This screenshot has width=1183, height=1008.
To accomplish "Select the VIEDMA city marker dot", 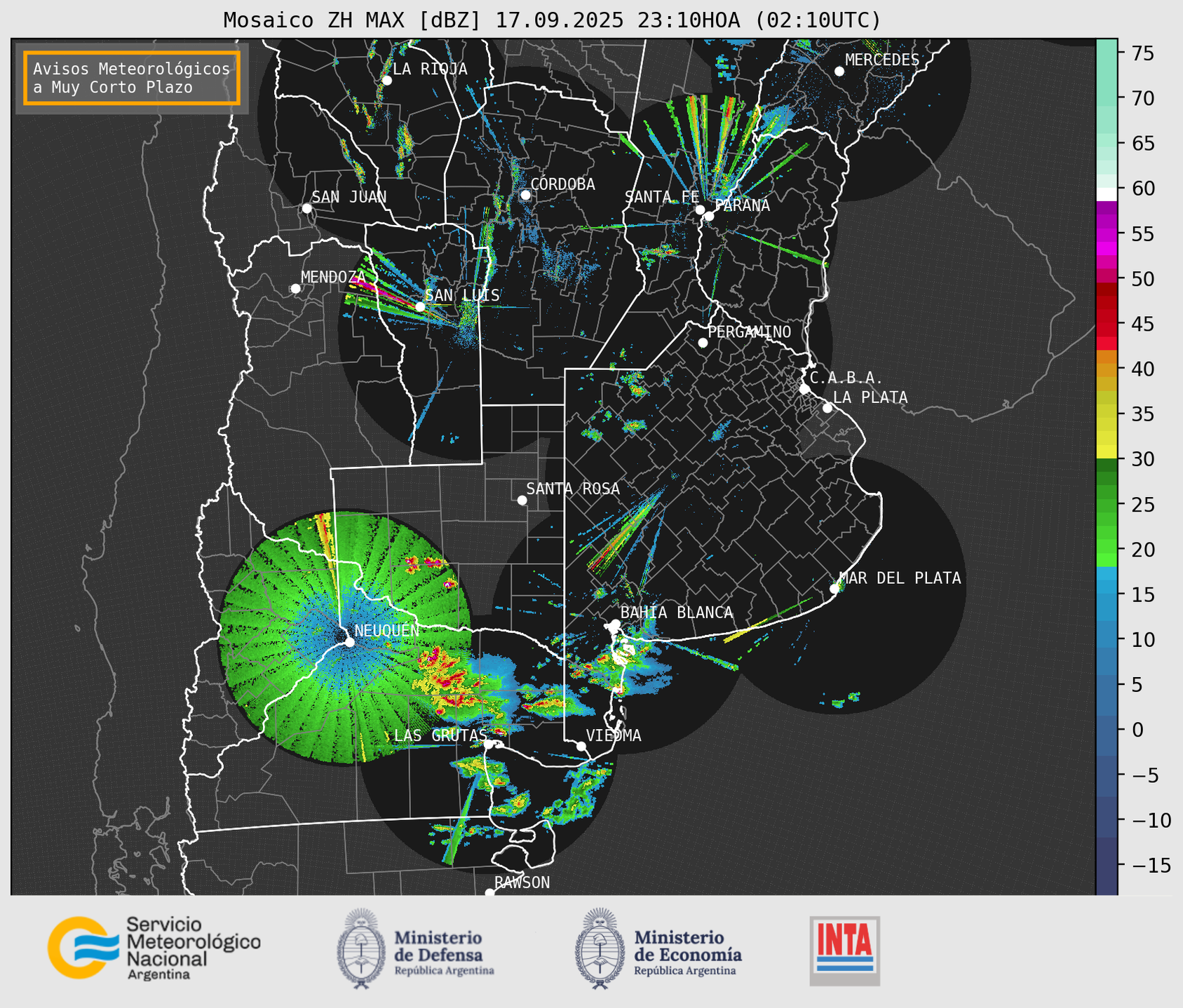I will click(581, 747).
